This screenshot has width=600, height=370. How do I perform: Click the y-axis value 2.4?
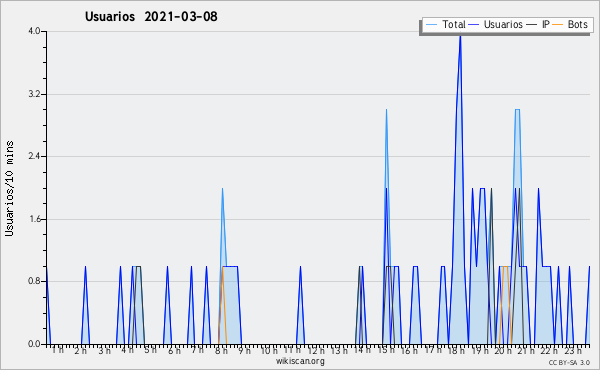(x=34, y=156)
